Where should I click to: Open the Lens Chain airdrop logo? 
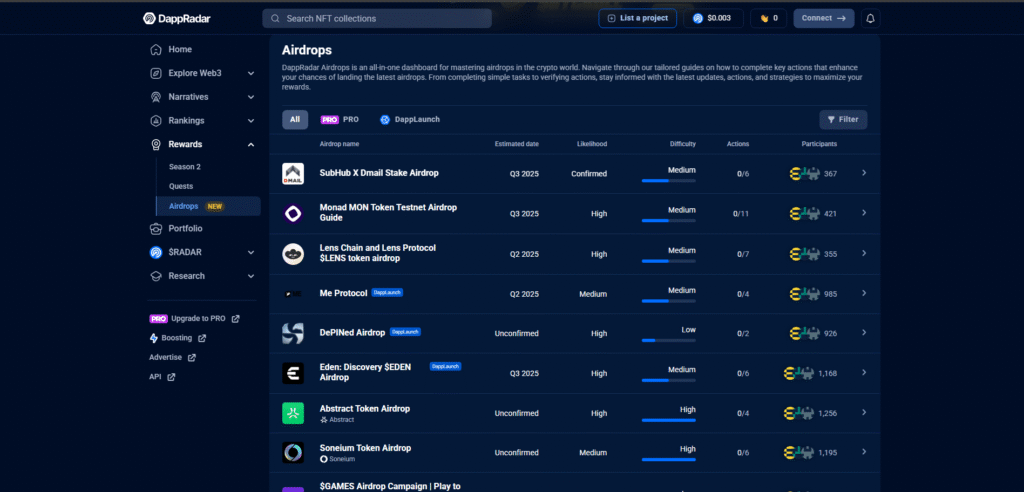(293, 254)
